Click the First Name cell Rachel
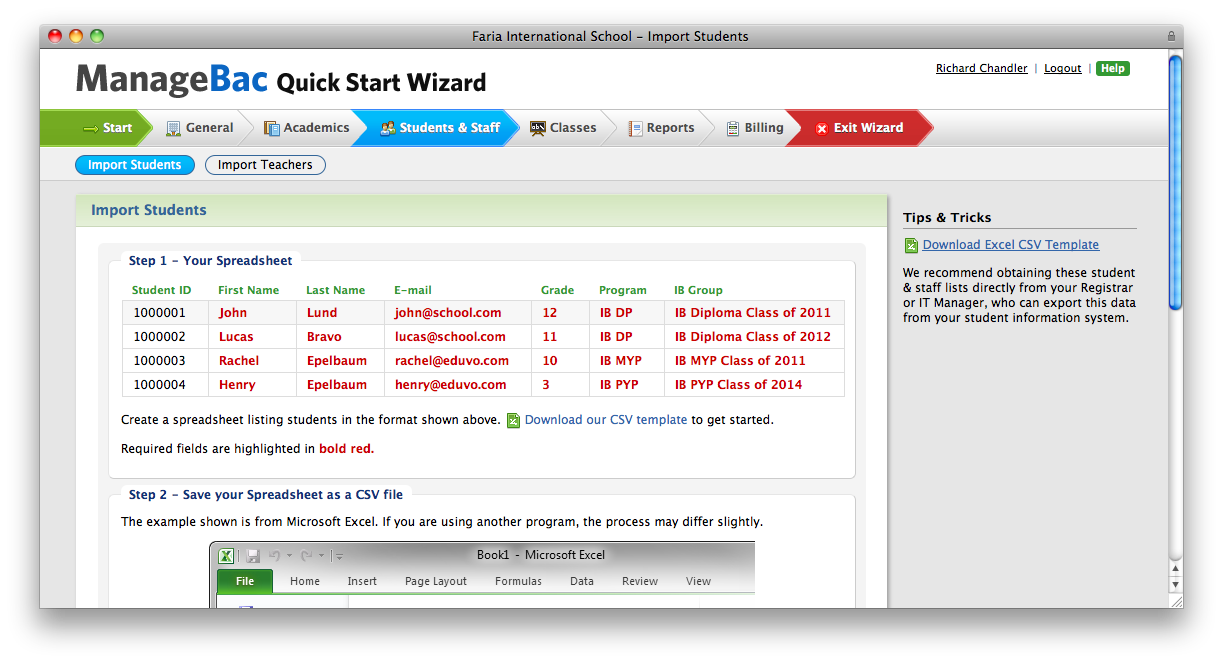The image size is (1223, 663). coord(239,361)
